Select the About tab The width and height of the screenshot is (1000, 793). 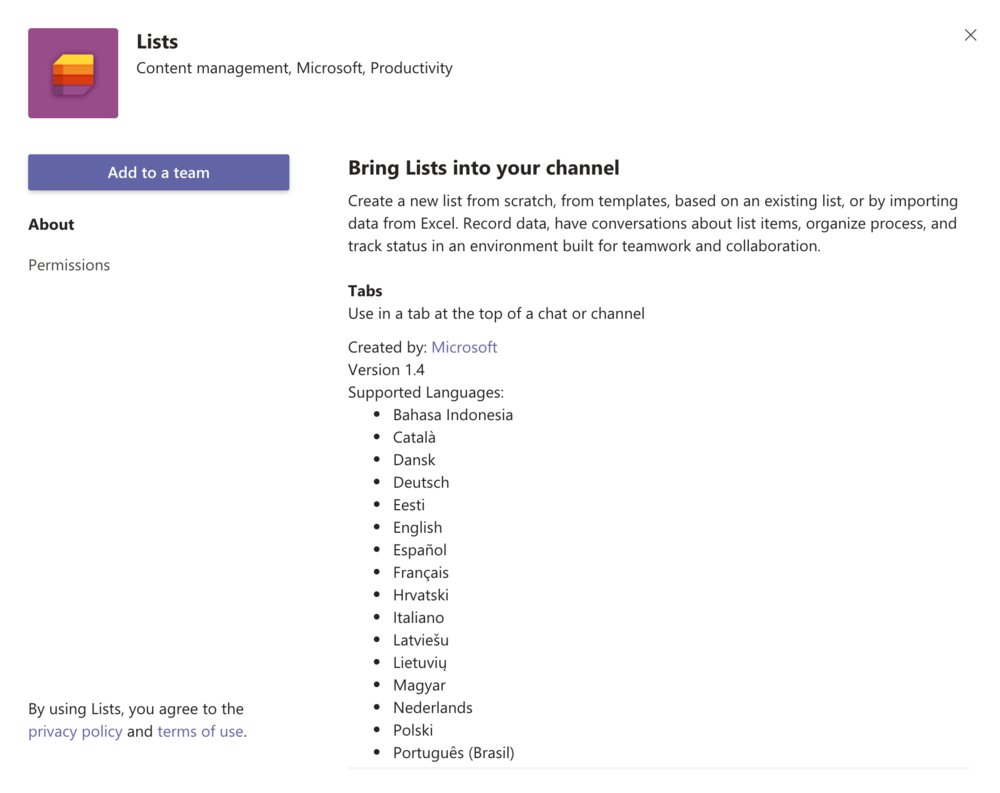51,225
